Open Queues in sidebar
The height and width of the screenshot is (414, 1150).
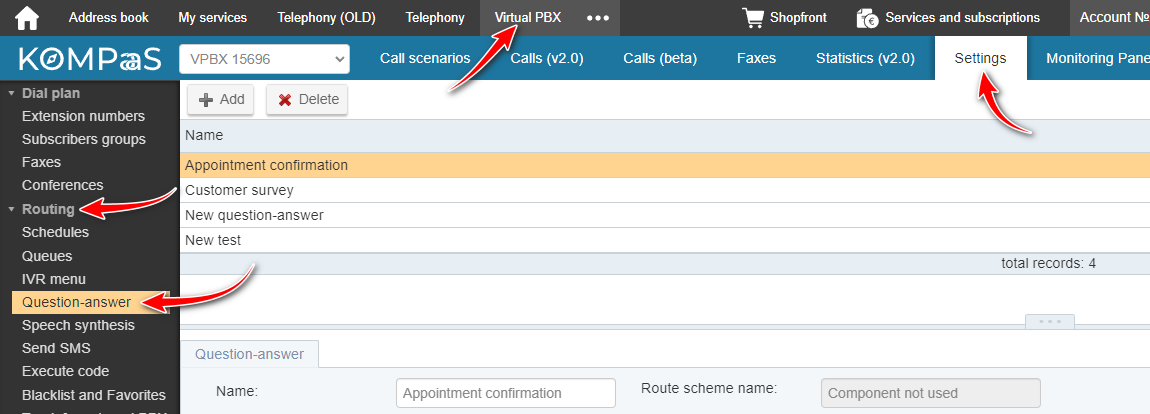pyautogui.click(x=47, y=256)
